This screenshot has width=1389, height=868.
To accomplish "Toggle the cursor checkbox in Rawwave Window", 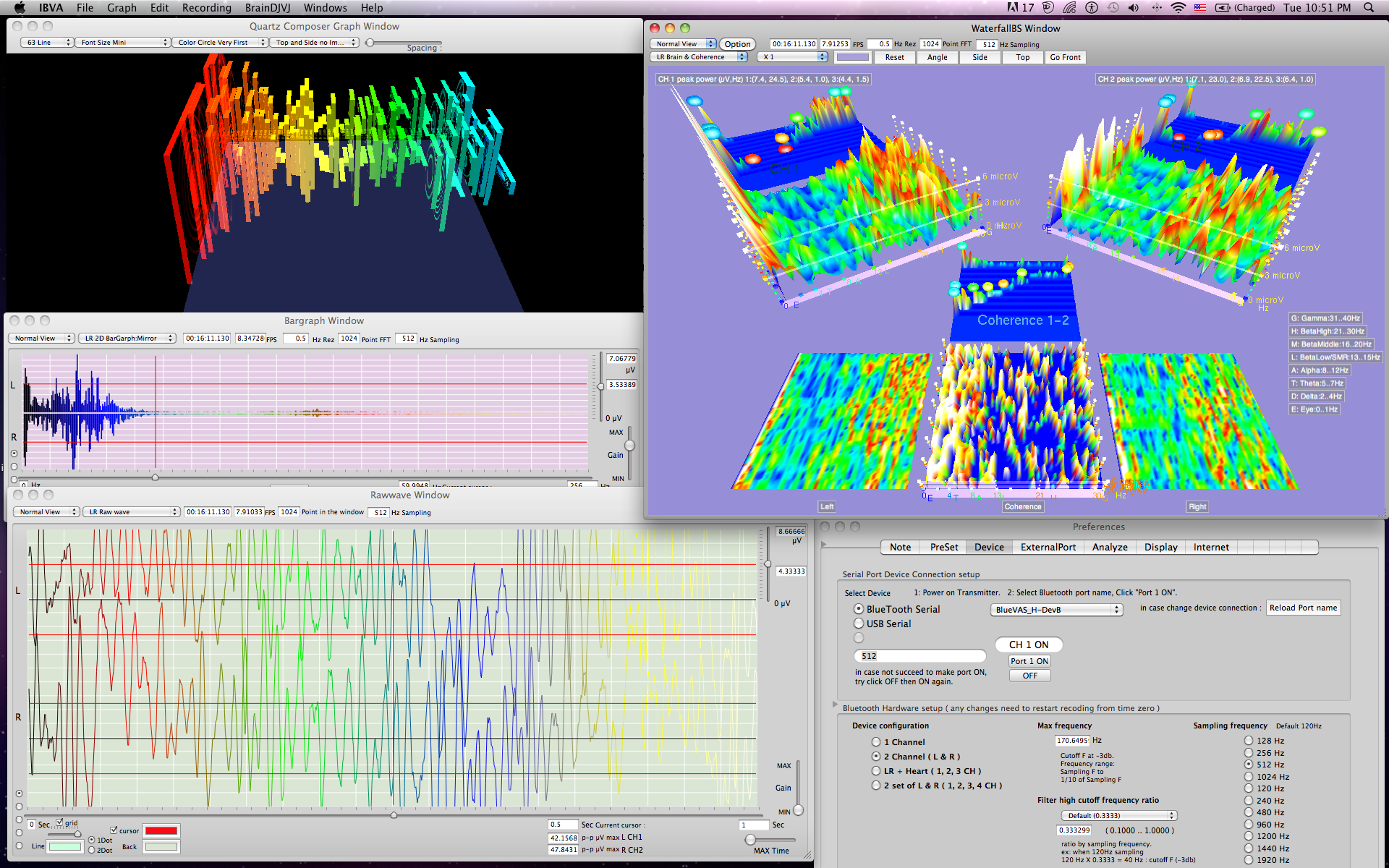I will click(x=114, y=830).
